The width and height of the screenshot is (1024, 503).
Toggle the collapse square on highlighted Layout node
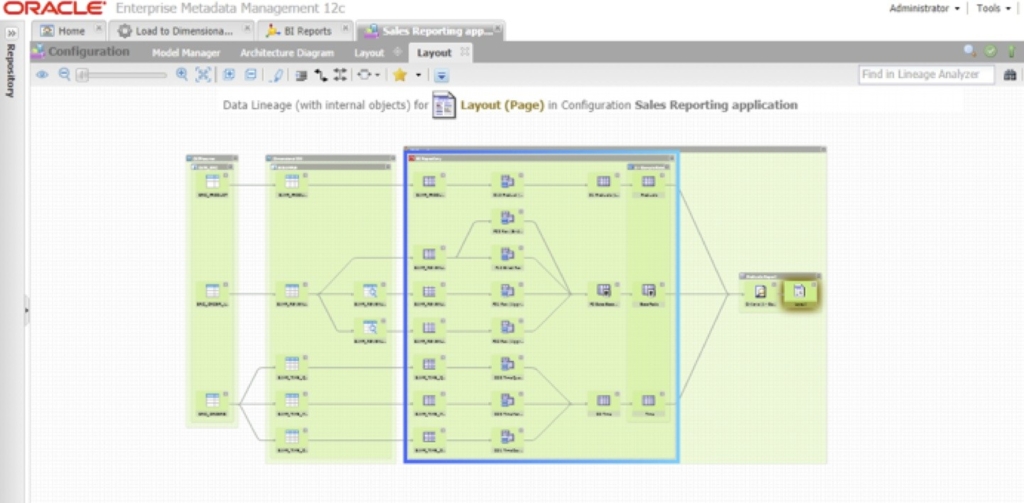(814, 285)
